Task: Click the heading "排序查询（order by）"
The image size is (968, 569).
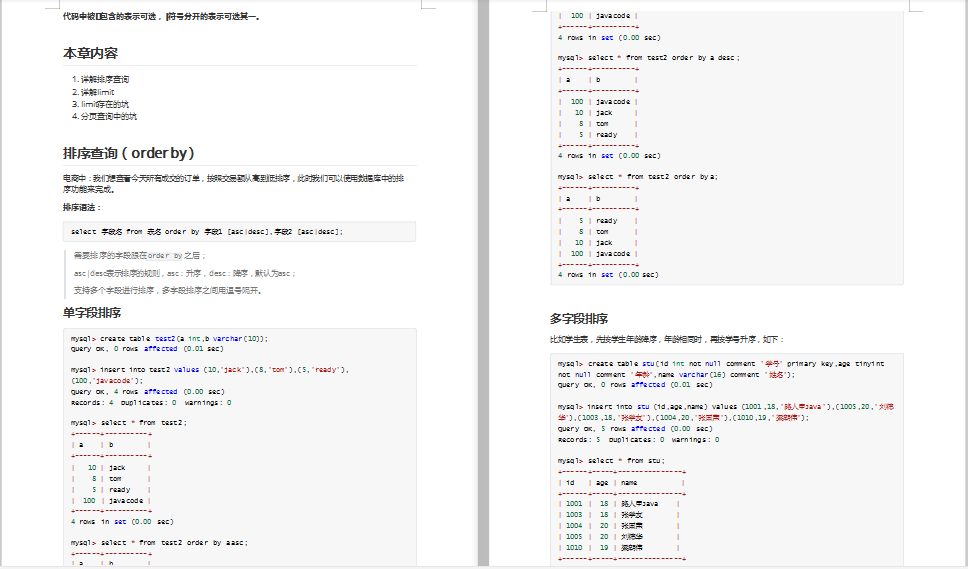Action: click(129, 153)
